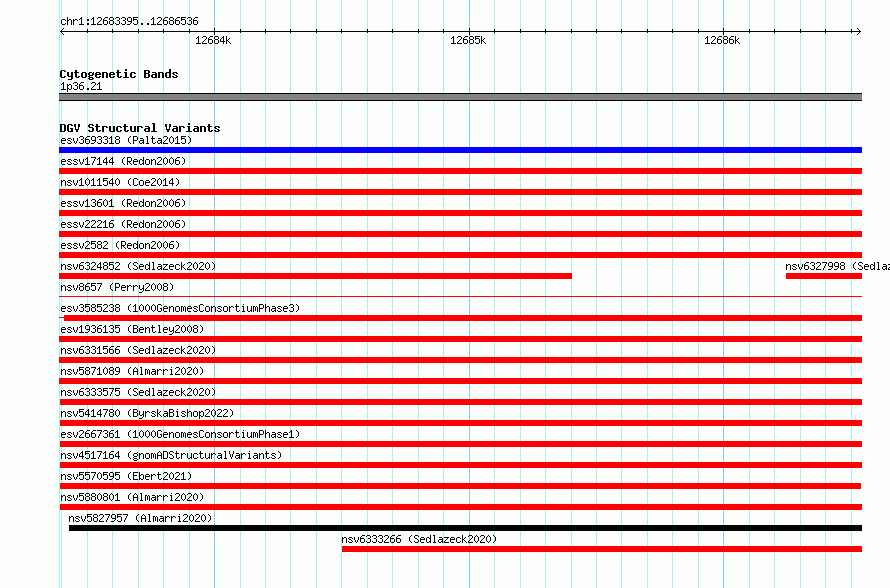This screenshot has width=890, height=588.
Task: Click the Cytogenetic Bands track title
Action: point(119,74)
